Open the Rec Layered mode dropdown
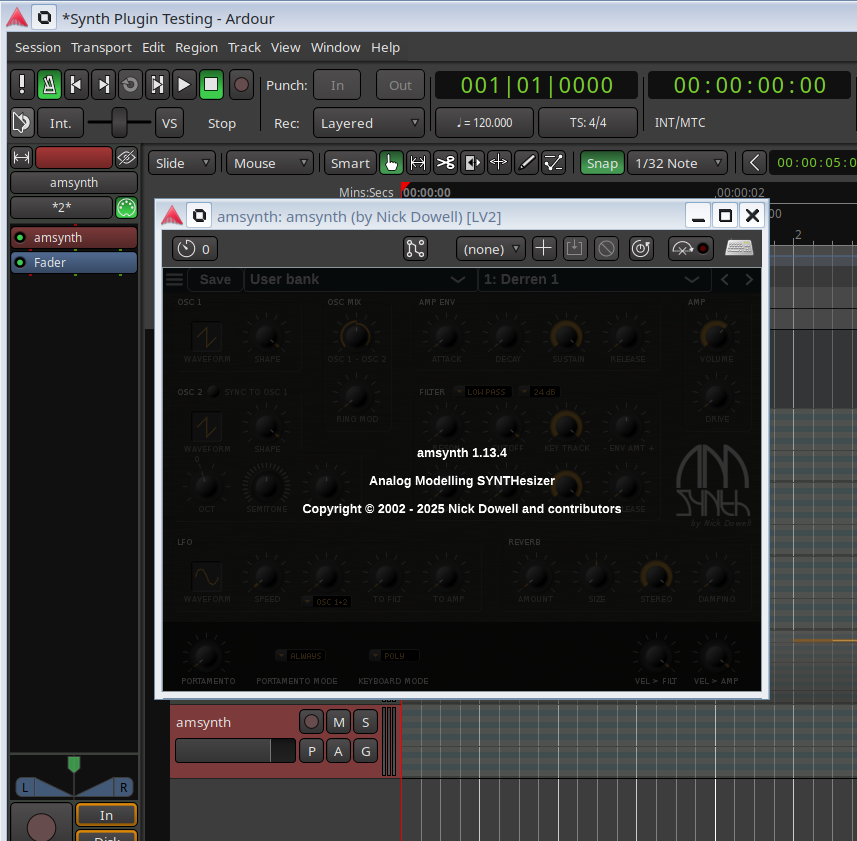This screenshot has width=857, height=841. click(369, 123)
